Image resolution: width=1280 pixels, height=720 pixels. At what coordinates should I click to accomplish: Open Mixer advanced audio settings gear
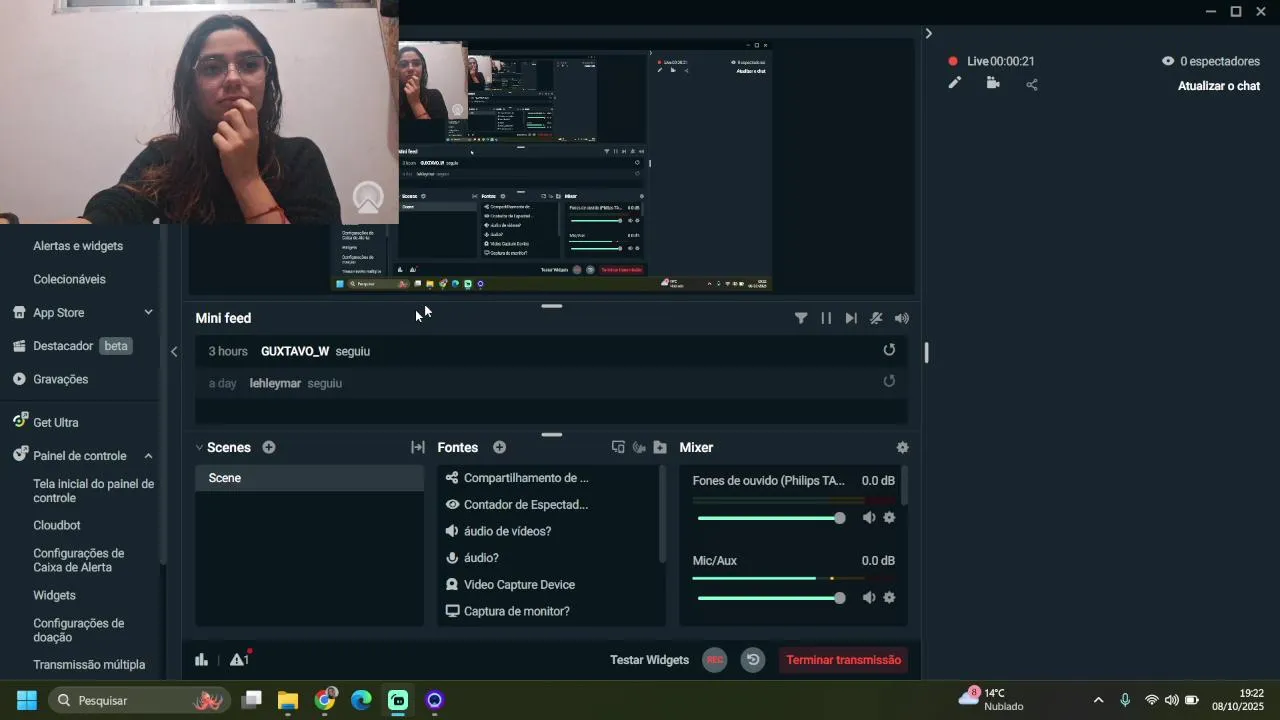coord(902,447)
